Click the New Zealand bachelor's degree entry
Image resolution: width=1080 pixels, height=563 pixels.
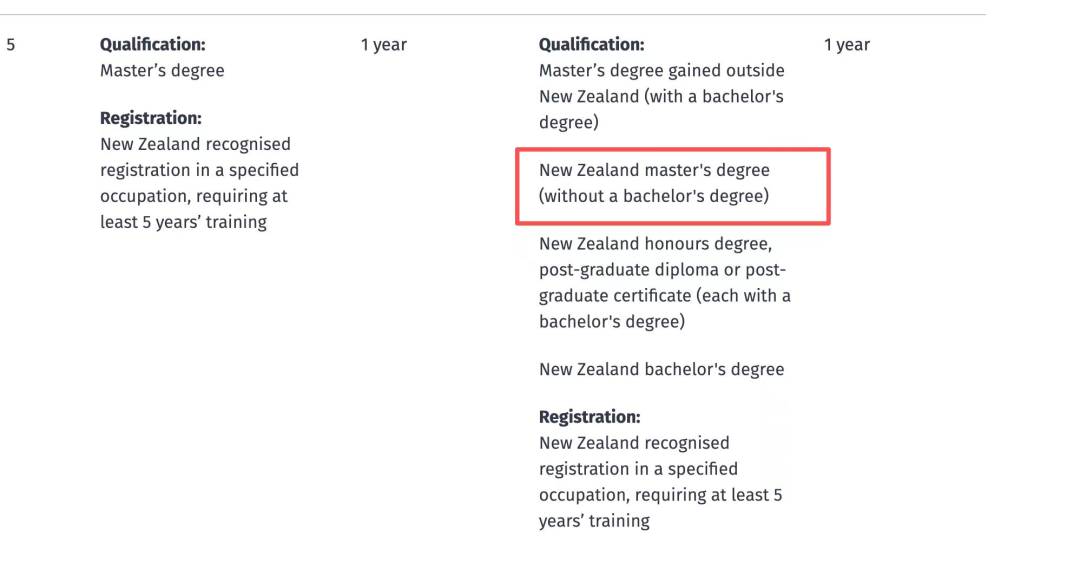(661, 369)
